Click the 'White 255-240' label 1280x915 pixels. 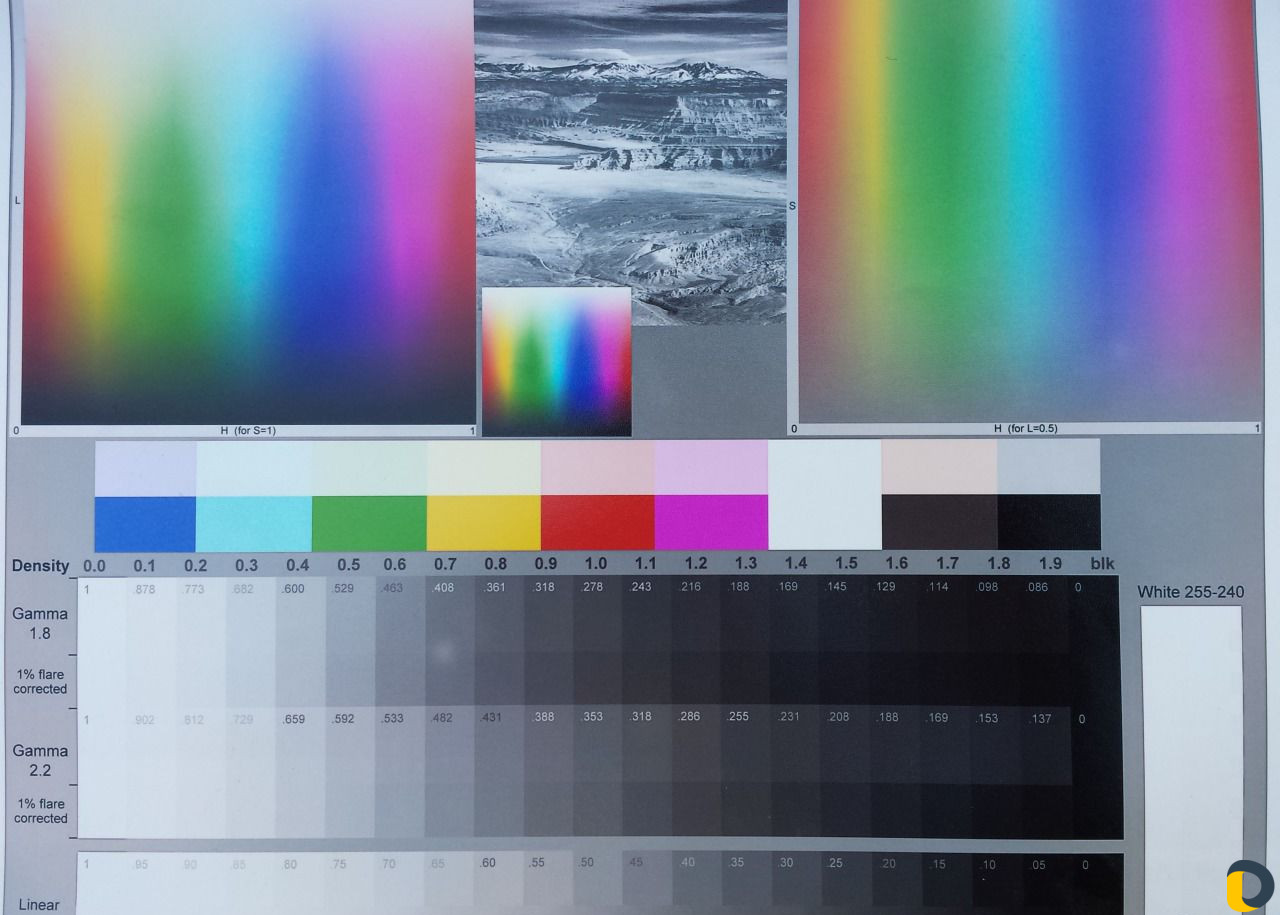click(1191, 592)
